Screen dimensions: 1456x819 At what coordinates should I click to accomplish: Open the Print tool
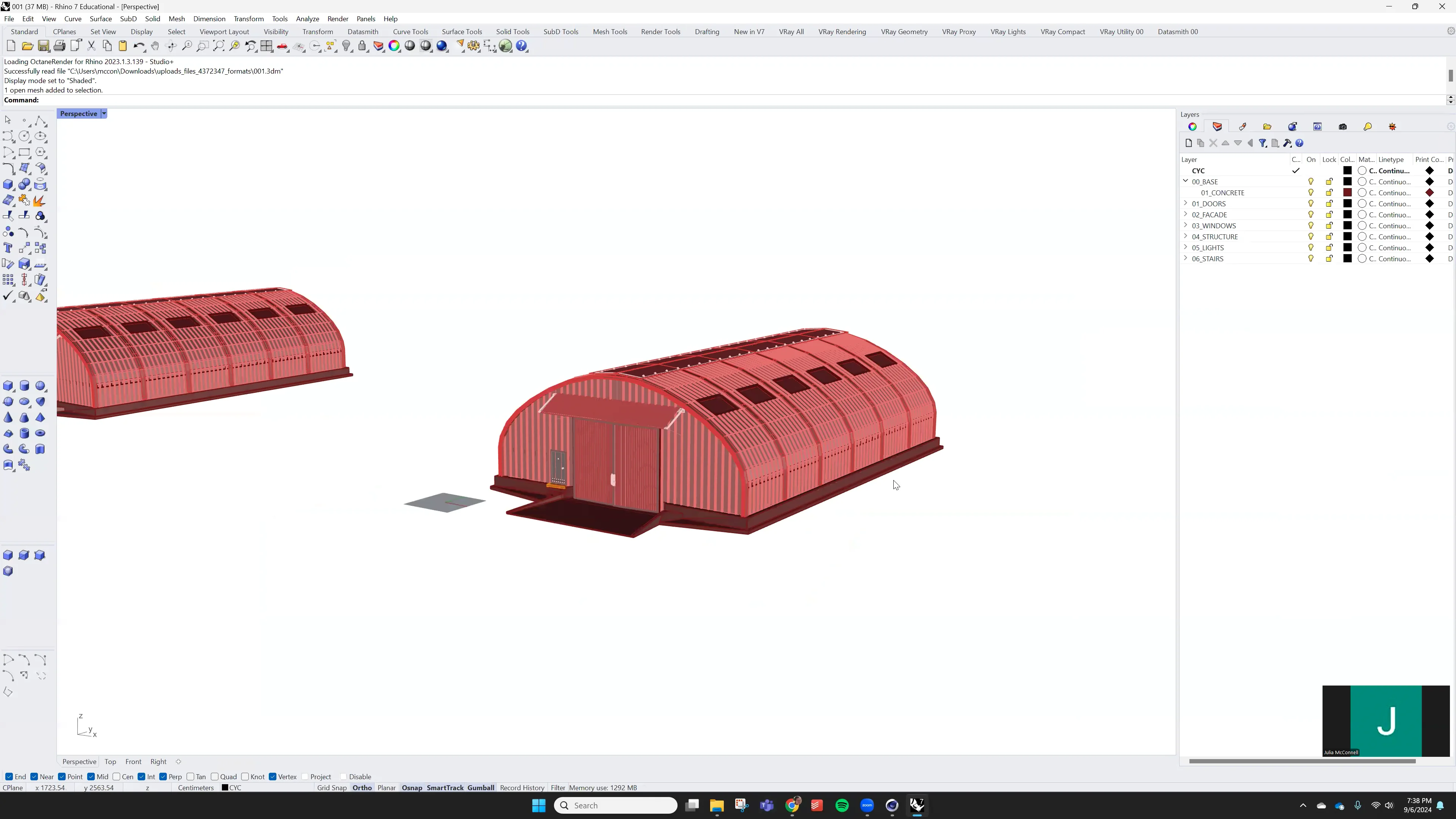tap(60, 46)
